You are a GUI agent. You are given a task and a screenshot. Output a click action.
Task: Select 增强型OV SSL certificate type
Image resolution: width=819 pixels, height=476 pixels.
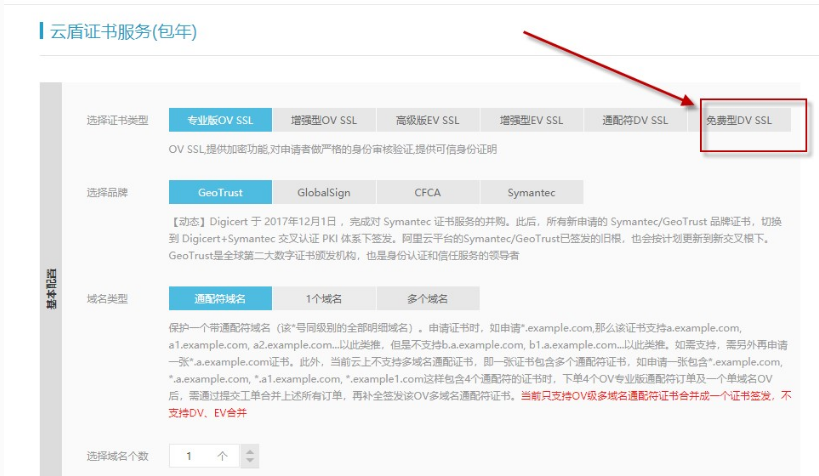coord(324,120)
